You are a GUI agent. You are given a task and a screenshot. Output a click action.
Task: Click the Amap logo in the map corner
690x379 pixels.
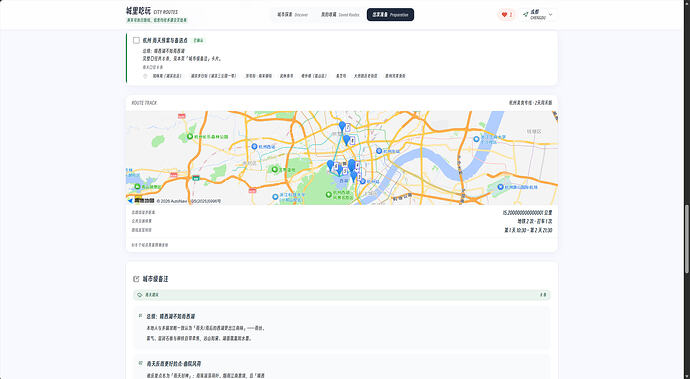(x=141, y=201)
